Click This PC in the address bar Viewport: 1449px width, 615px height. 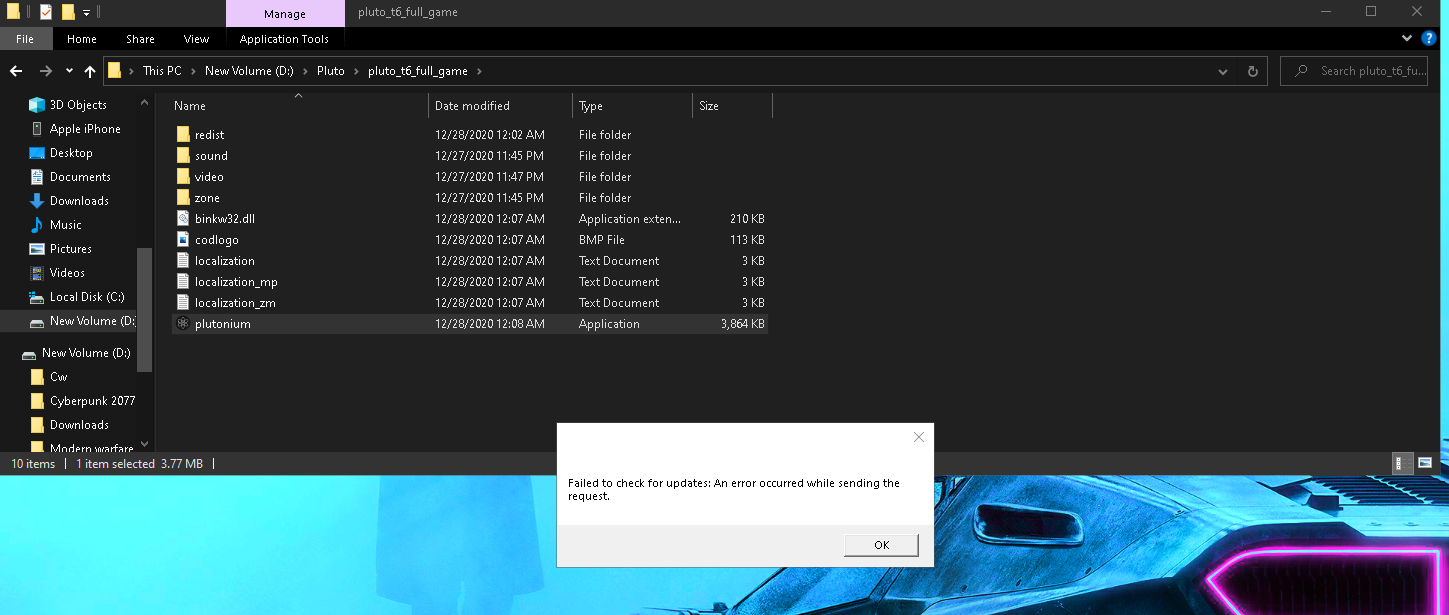tap(162, 71)
